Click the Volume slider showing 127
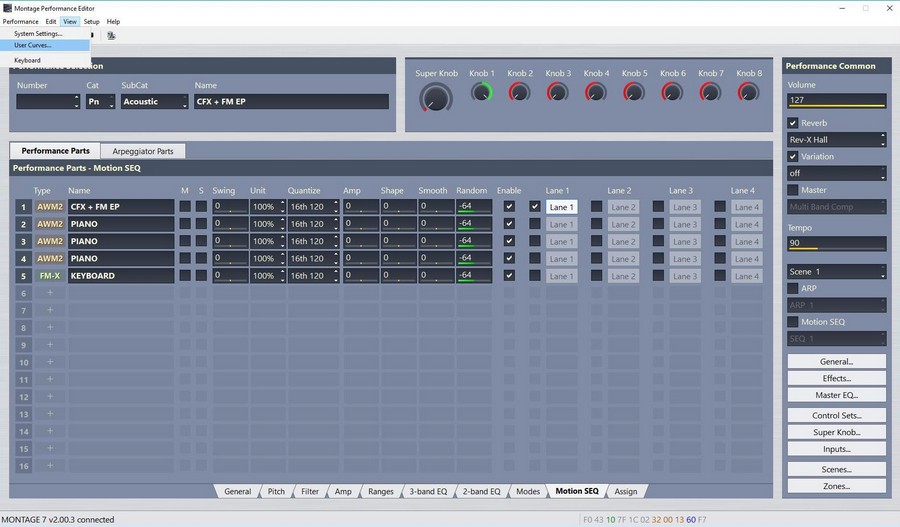The width and height of the screenshot is (900, 527). [837, 100]
